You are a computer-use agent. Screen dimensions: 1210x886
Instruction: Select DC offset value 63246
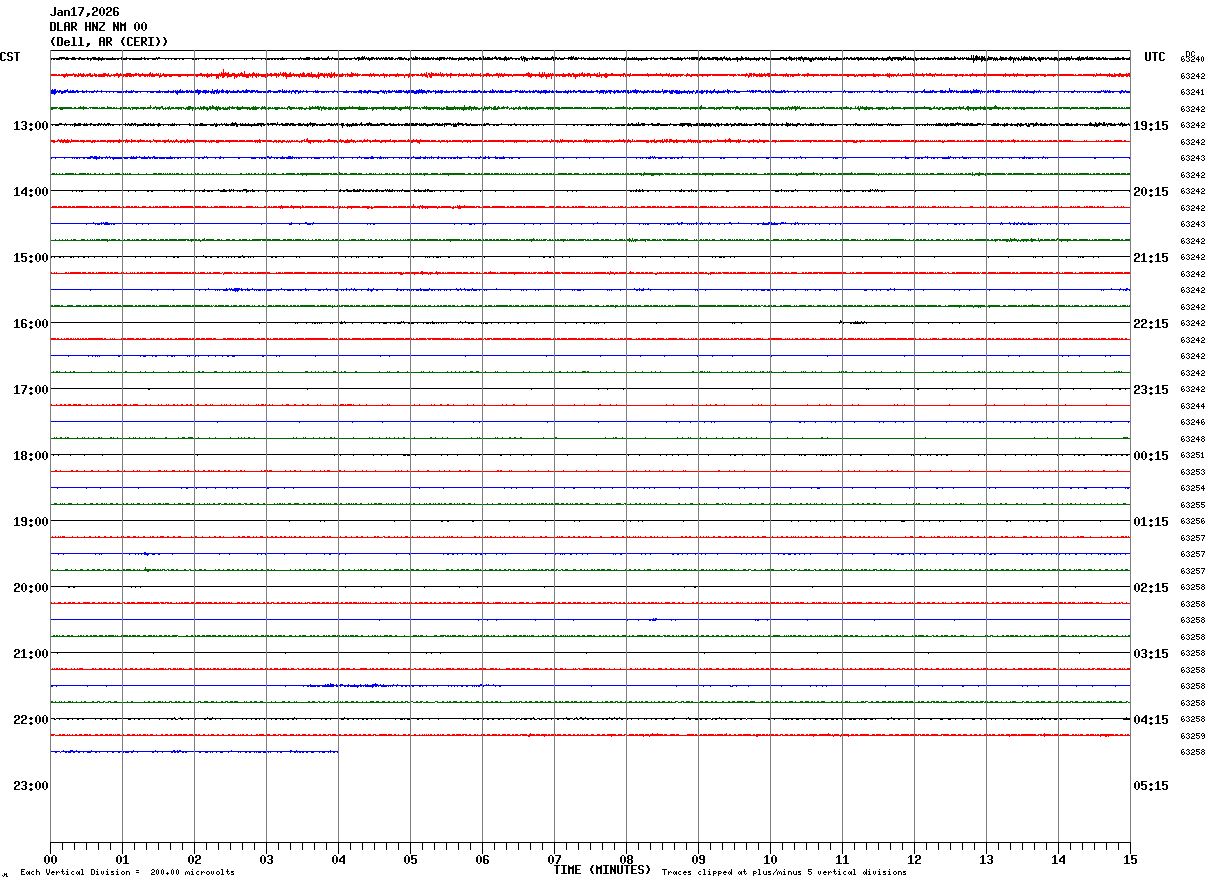(x=1192, y=423)
